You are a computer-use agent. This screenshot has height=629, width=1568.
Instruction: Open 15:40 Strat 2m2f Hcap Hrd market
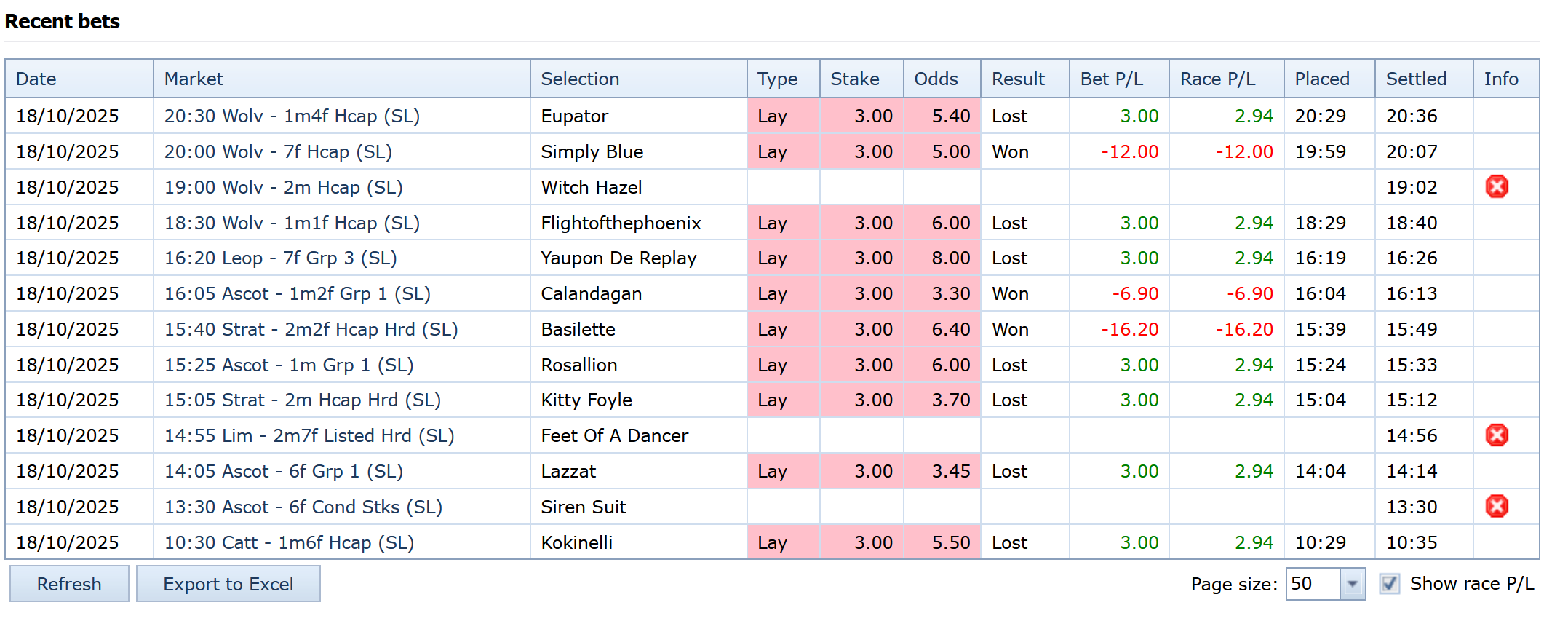click(x=311, y=329)
